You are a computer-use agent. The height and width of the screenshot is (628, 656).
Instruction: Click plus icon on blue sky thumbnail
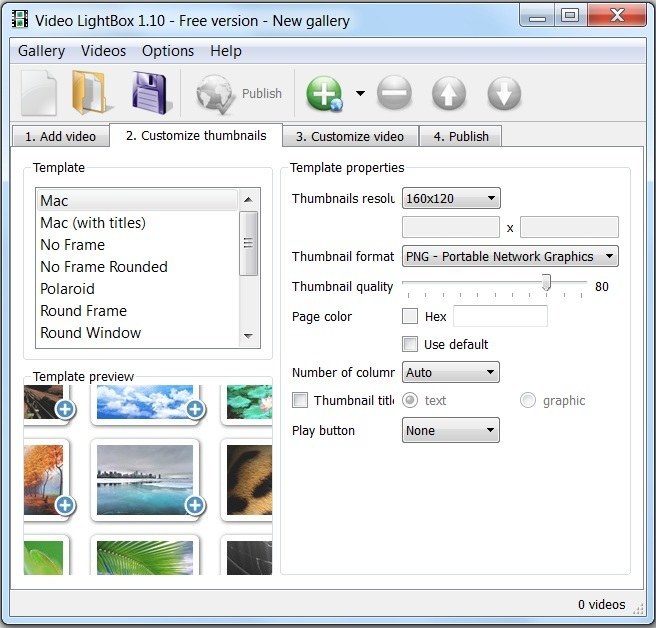click(x=195, y=409)
